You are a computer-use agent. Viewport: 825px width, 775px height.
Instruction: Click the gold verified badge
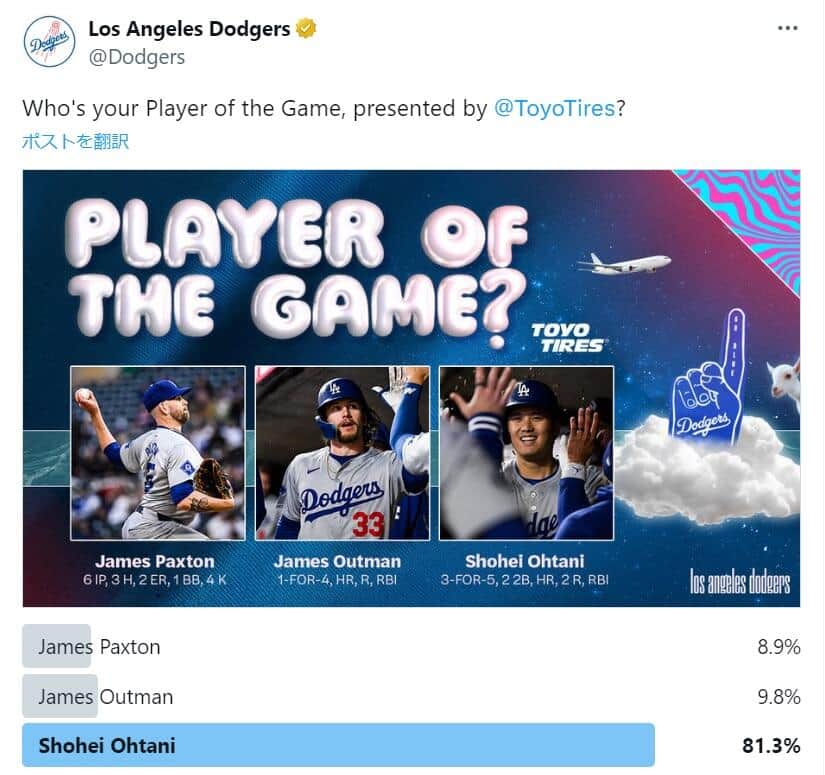click(x=306, y=29)
